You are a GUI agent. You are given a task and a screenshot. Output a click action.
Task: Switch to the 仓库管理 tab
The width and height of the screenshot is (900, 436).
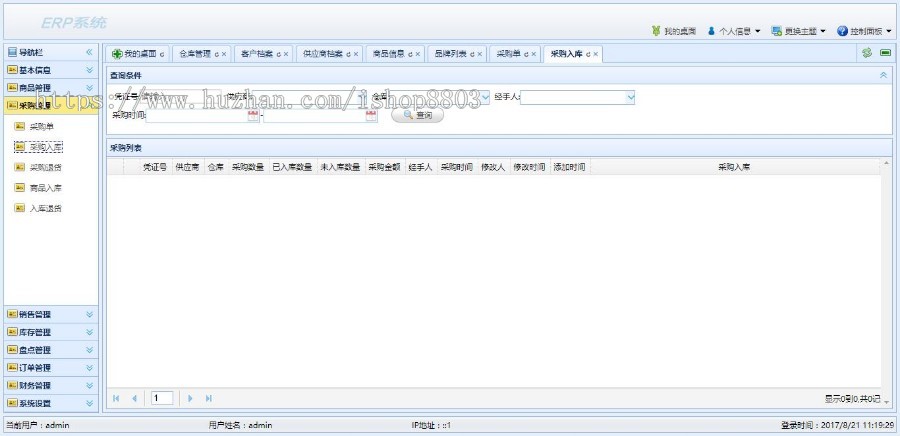(x=201, y=54)
